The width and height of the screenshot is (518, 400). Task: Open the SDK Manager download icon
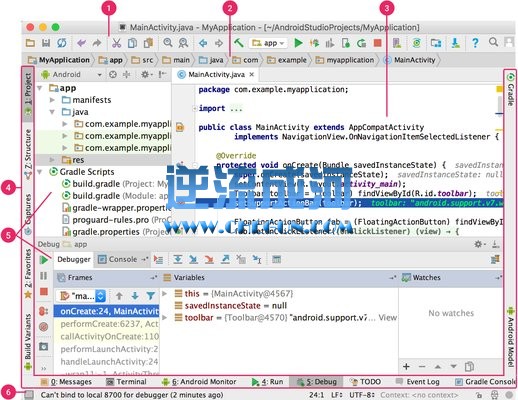coord(455,43)
